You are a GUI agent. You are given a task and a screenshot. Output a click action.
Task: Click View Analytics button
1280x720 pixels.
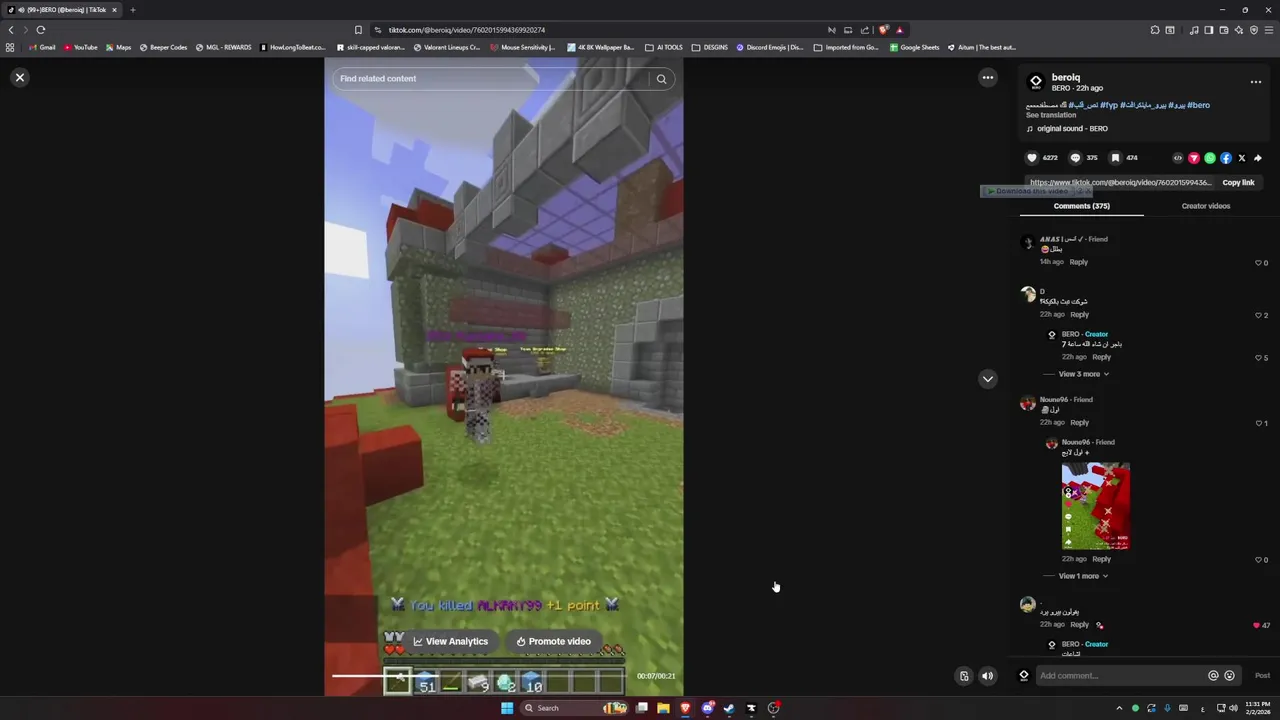tap(451, 642)
